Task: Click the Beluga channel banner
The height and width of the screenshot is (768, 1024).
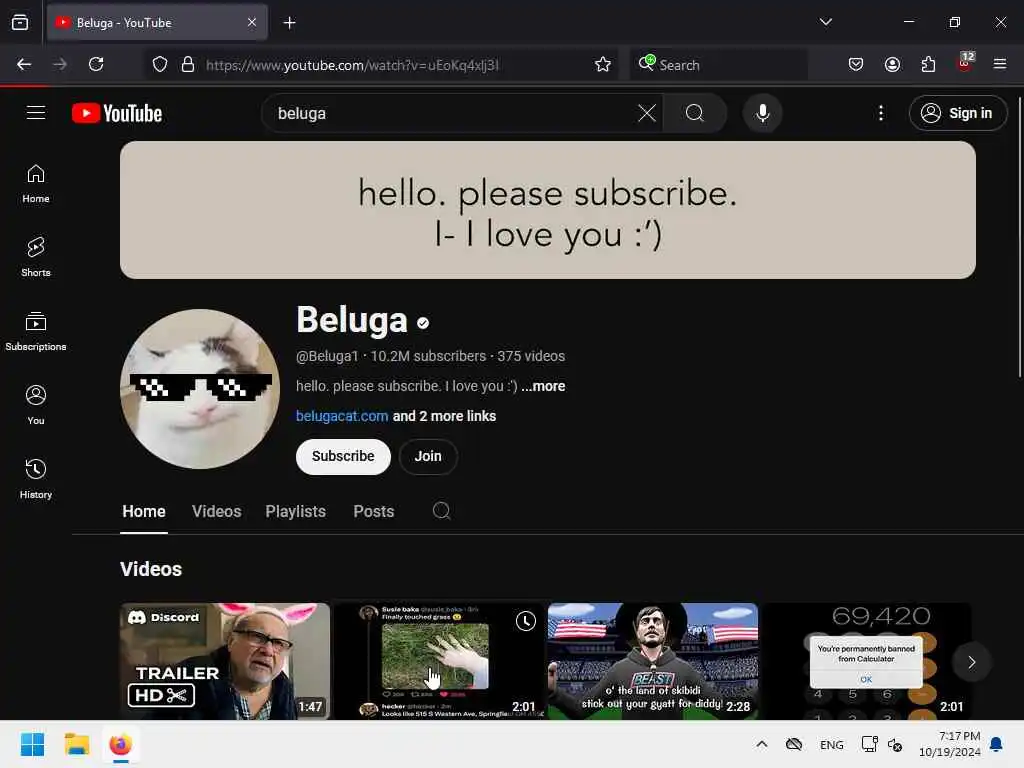Action: pos(548,210)
